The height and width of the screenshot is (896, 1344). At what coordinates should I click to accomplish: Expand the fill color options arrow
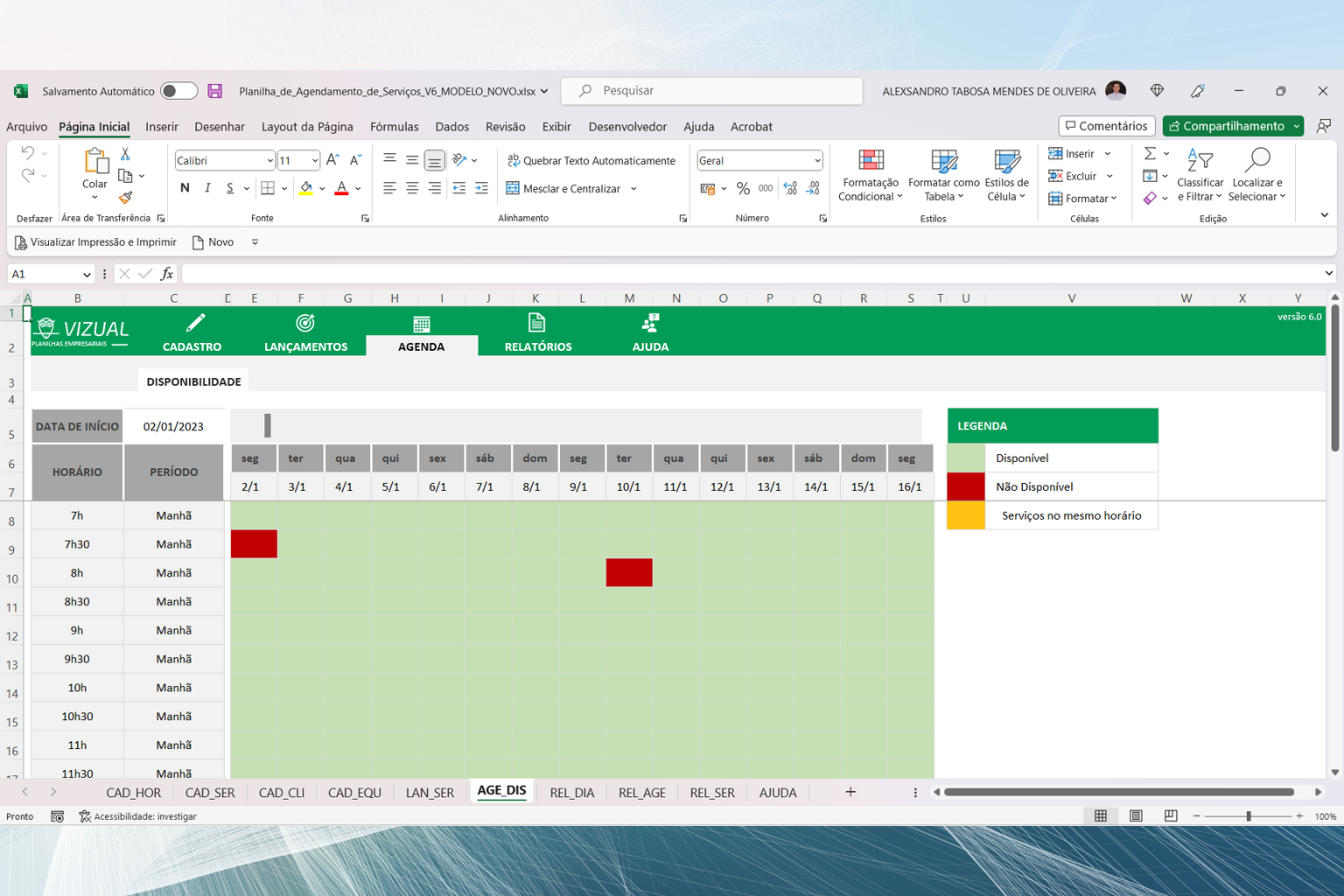pyautogui.click(x=322, y=188)
